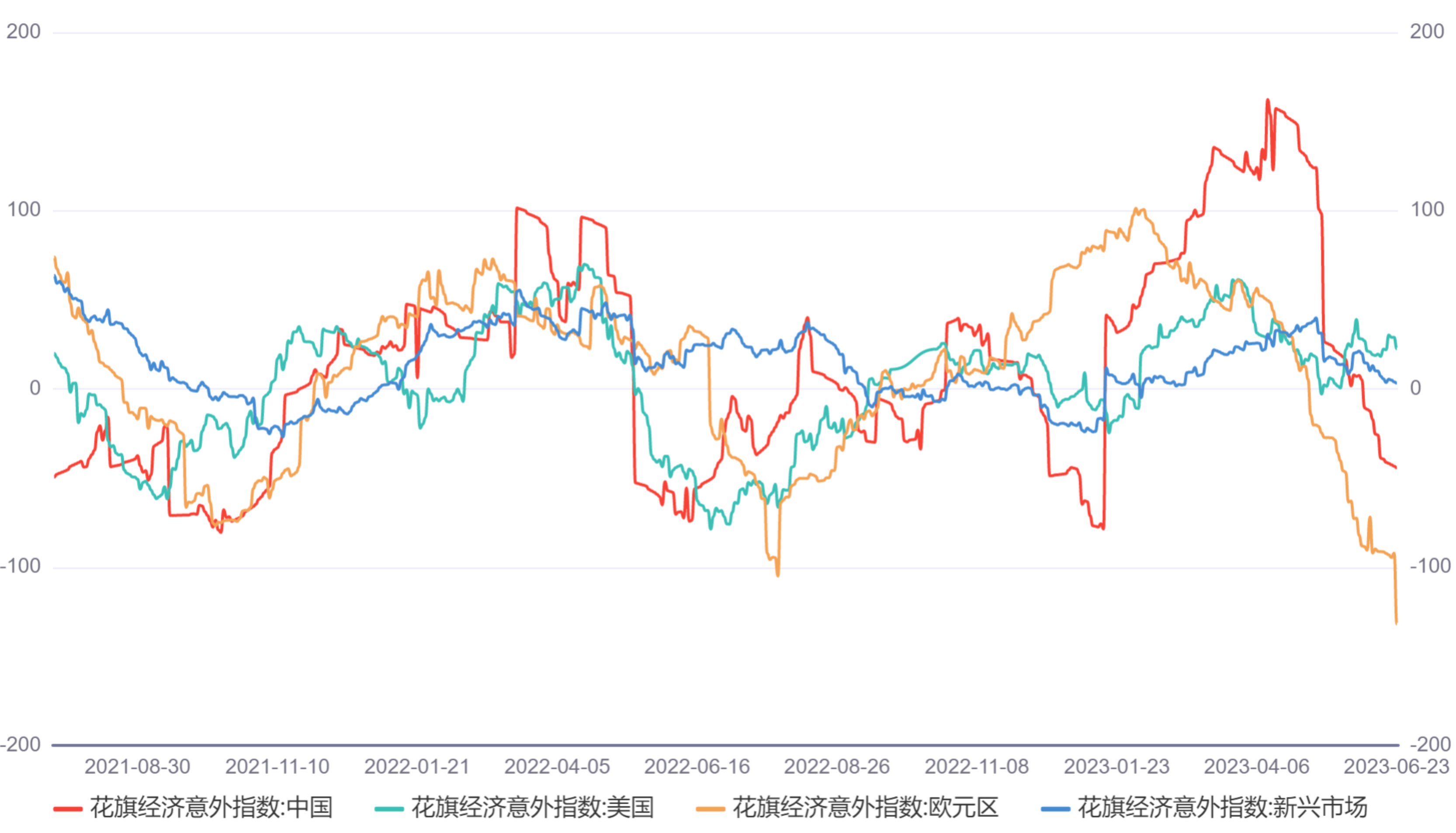This screenshot has width=1456, height=833.
Task: Click the blue legend marker for 新兴市场
Action: point(1055,809)
